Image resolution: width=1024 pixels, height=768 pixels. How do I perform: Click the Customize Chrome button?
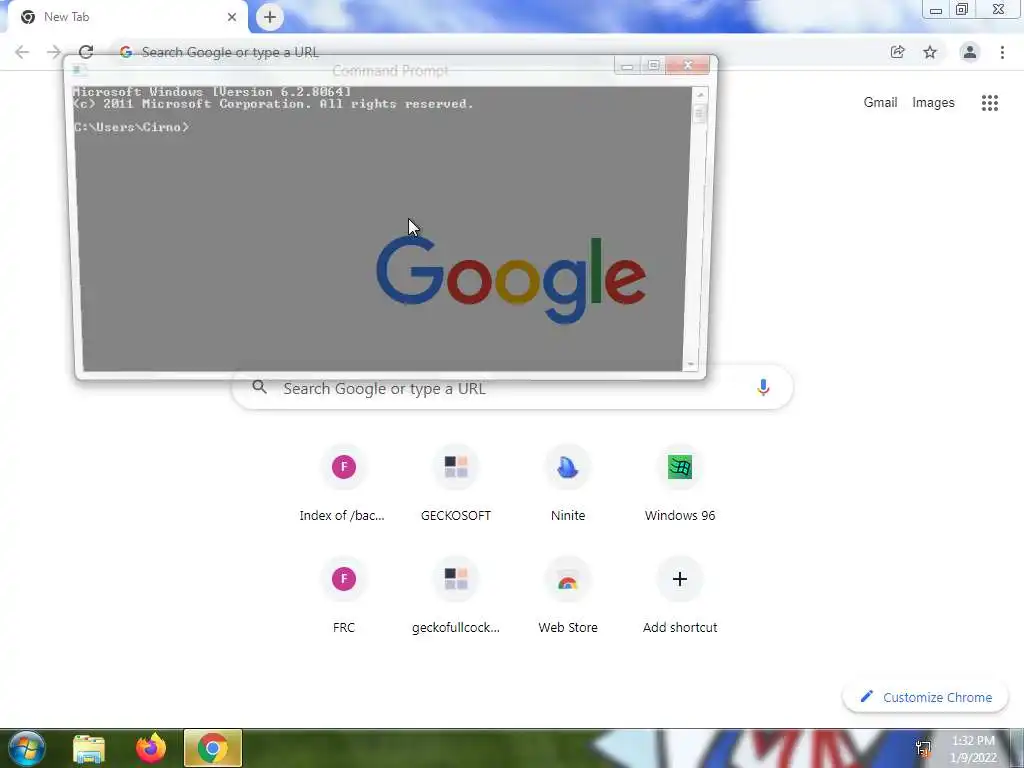point(925,697)
